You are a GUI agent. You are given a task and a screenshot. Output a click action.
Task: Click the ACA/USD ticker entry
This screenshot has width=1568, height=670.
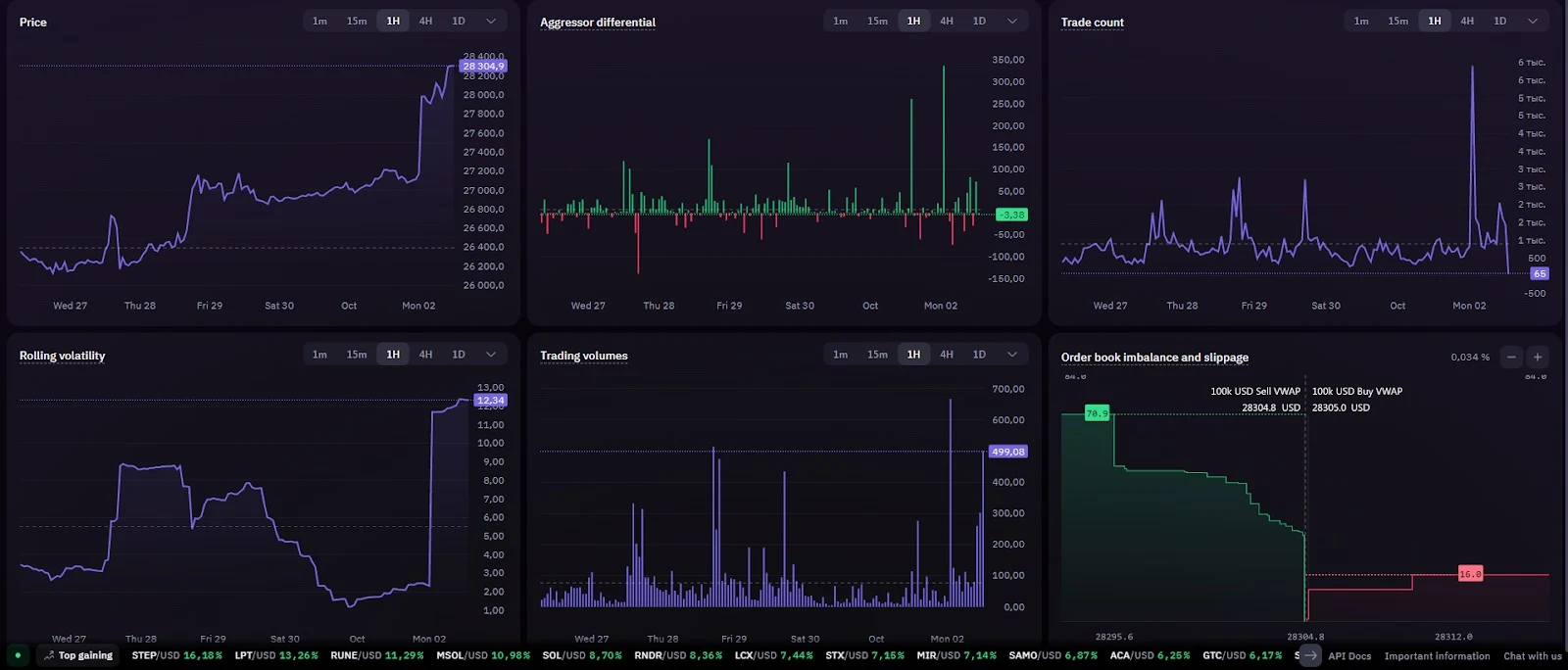(1151, 655)
